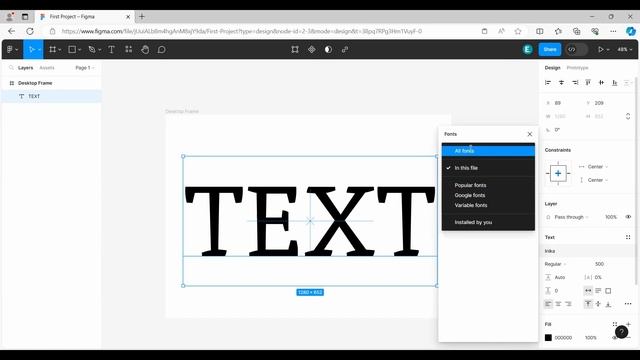
Task: Select the Pen tool
Action: (x=92, y=49)
